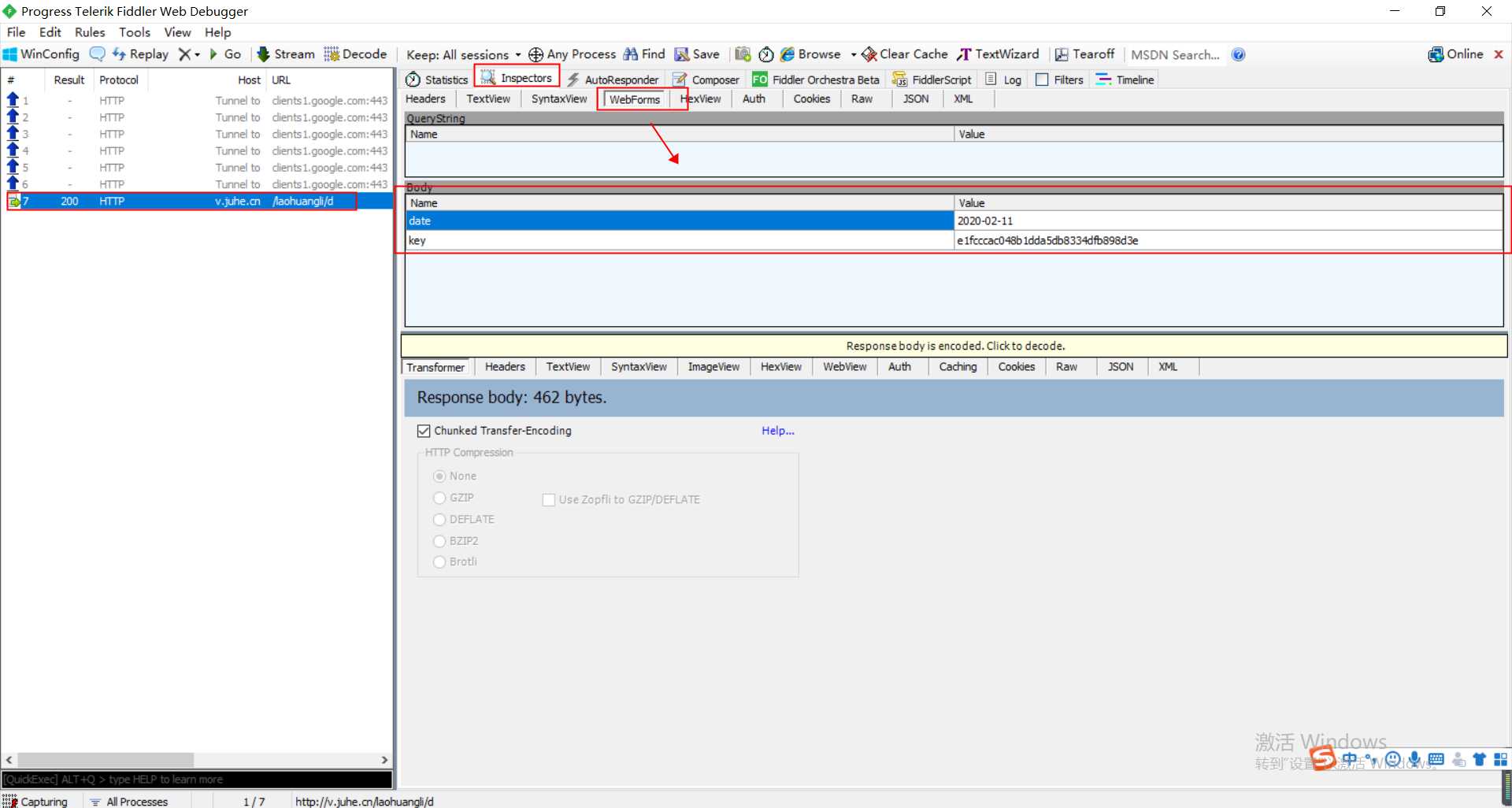Image resolution: width=1512 pixels, height=808 pixels.
Task: Click All Processes filter in status bar
Action: coord(129,801)
